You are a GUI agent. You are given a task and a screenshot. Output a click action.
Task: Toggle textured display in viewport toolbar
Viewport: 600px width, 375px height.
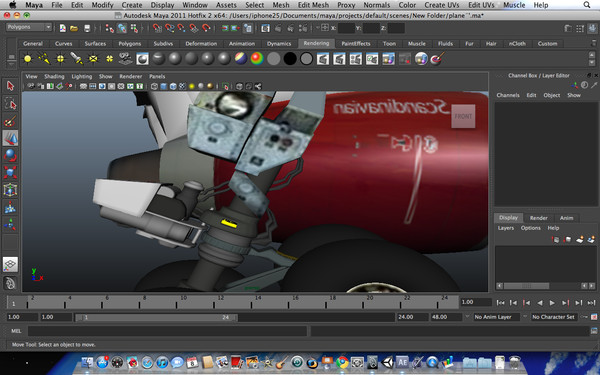coord(183,86)
